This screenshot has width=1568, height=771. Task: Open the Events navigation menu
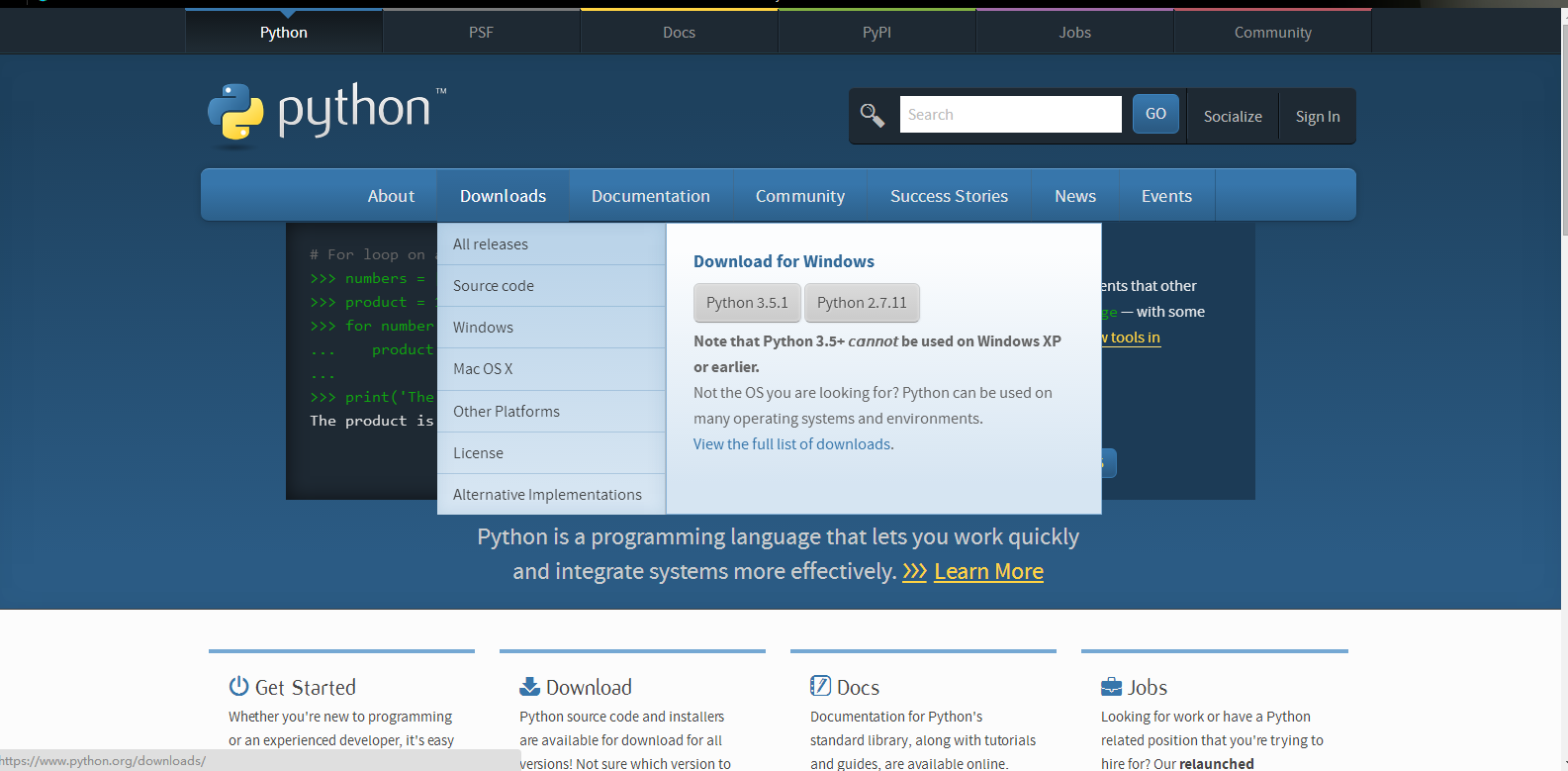point(1166,195)
